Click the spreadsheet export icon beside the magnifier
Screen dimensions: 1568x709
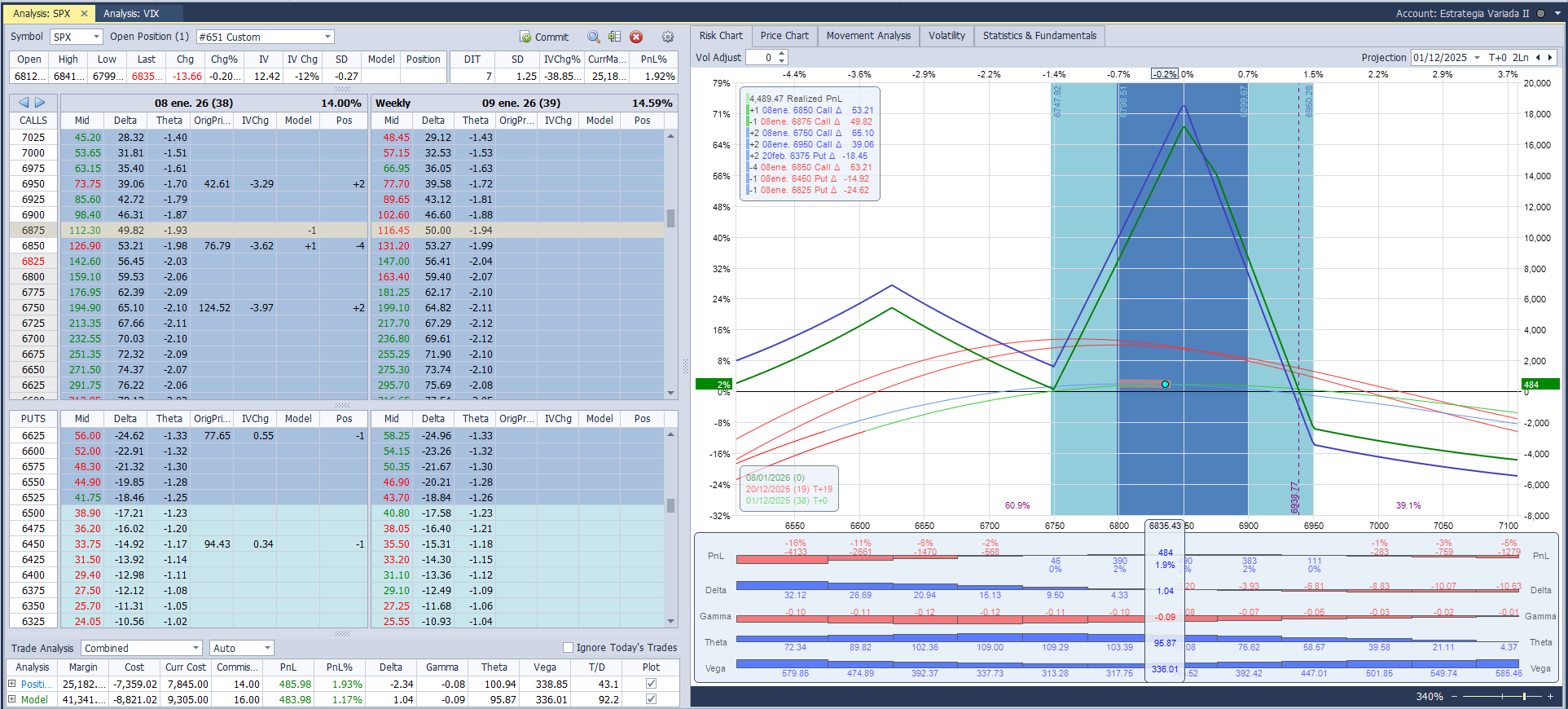click(614, 37)
